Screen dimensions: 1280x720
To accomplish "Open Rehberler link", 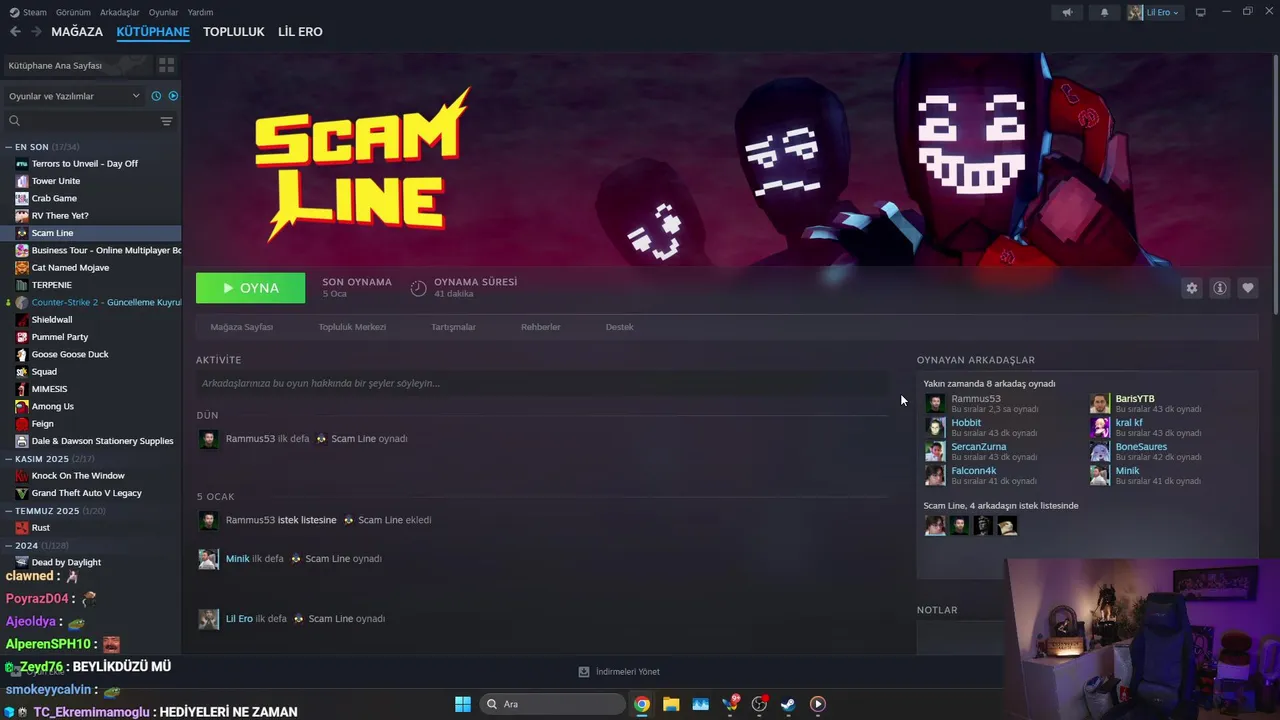I will coord(541,327).
